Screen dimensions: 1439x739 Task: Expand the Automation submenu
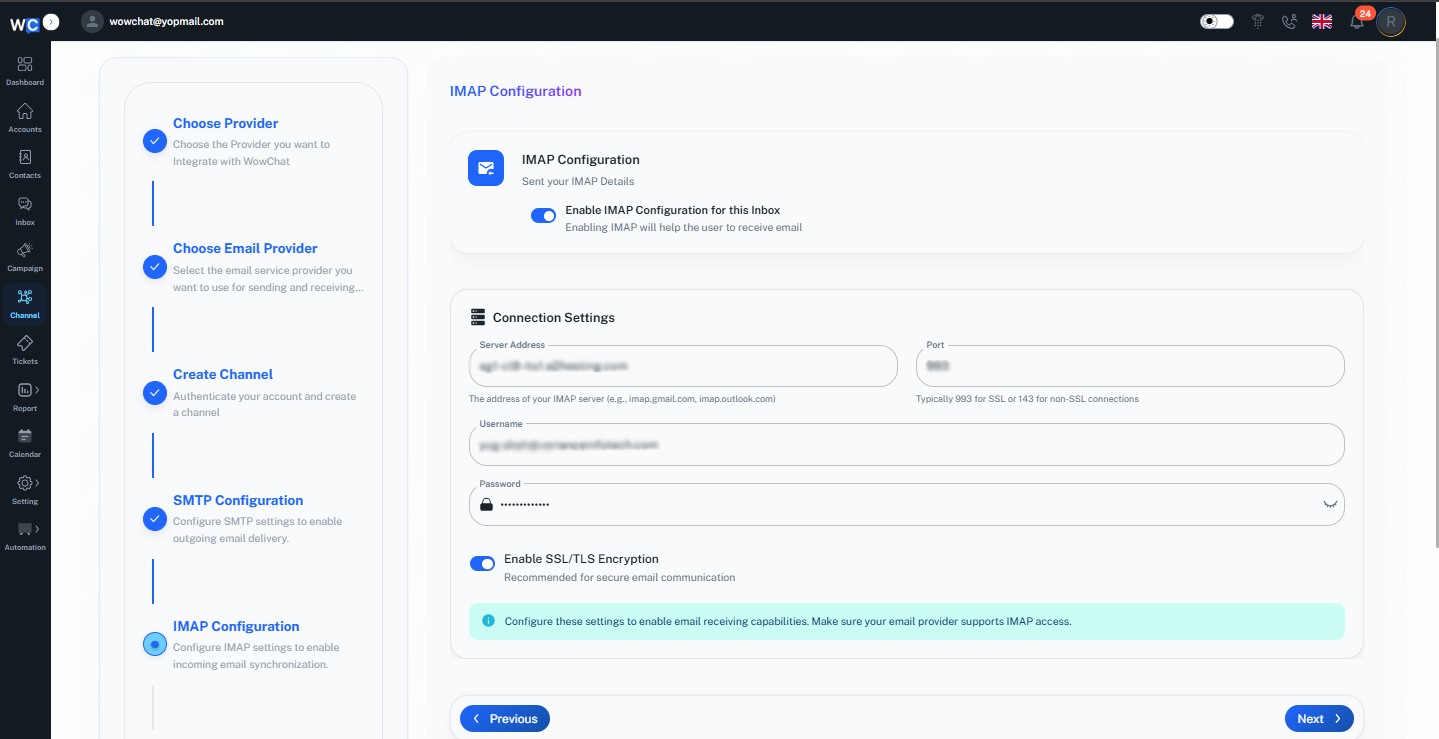(37, 529)
